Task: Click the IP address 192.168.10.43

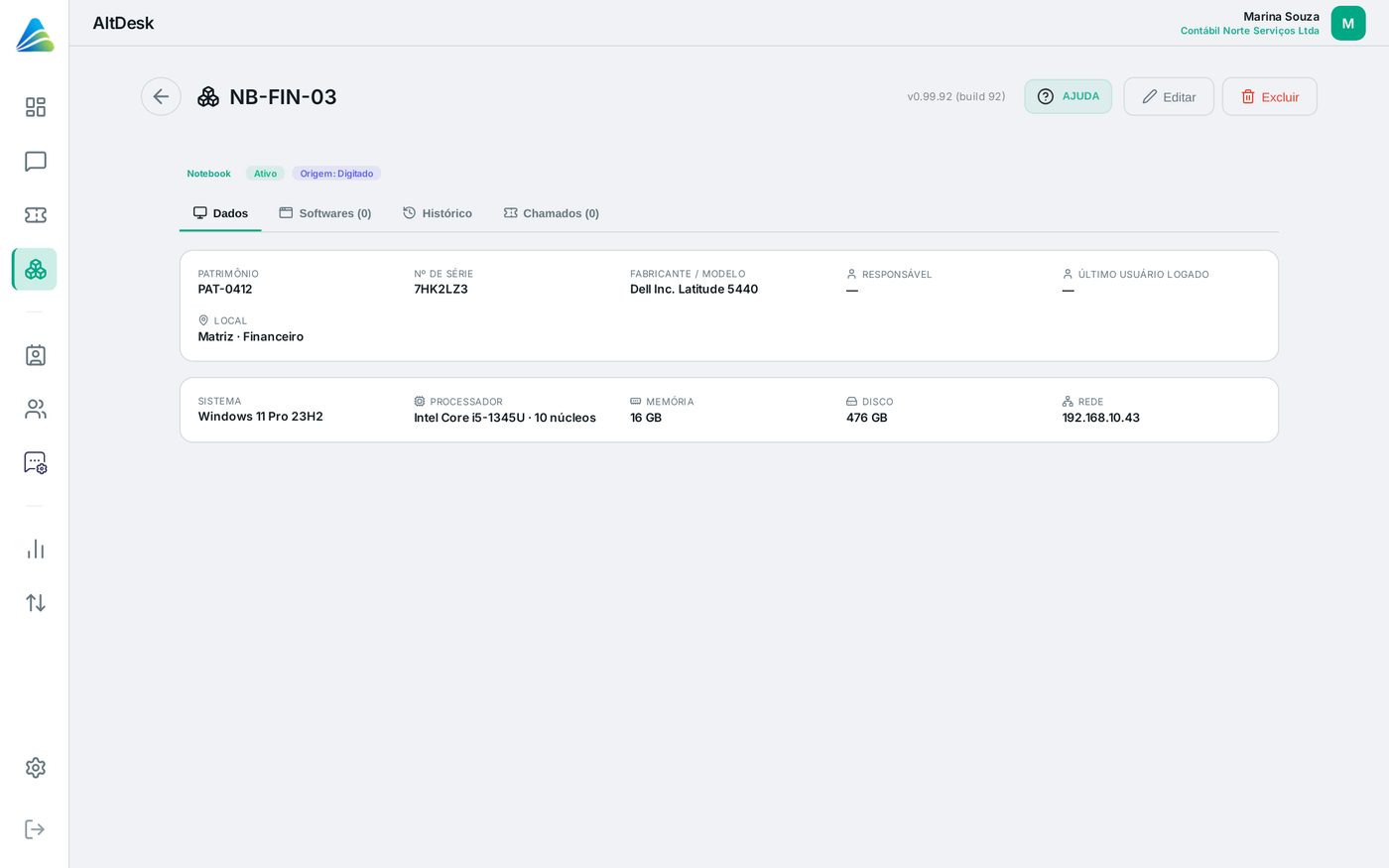Action: (x=1101, y=418)
